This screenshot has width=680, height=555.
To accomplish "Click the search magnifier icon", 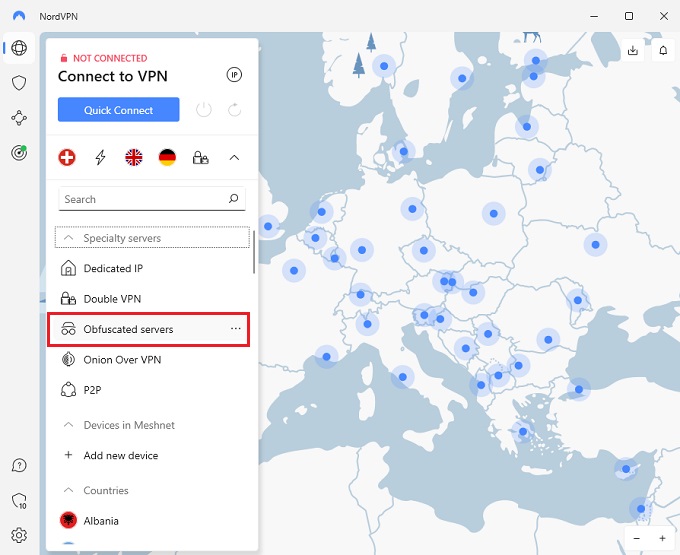I will [x=234, y=199].
